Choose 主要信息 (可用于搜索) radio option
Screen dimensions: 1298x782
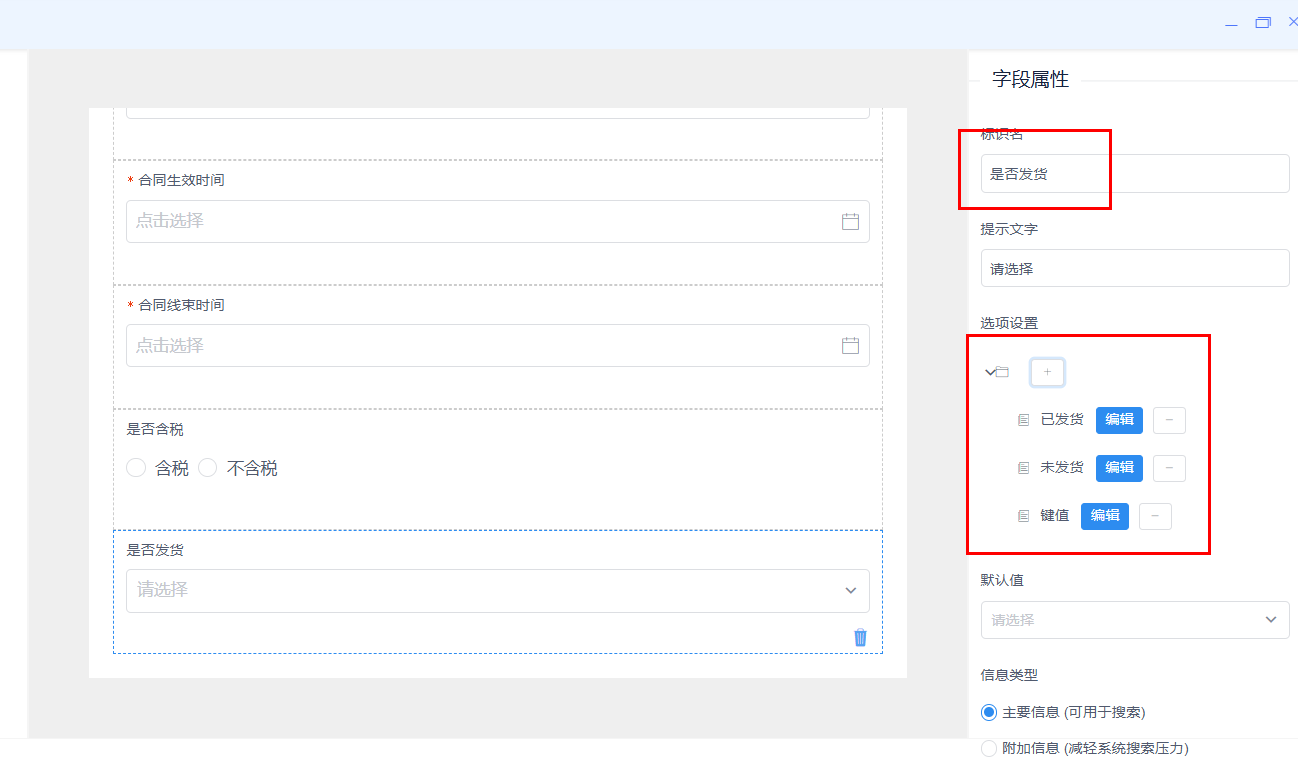[989, 712]
